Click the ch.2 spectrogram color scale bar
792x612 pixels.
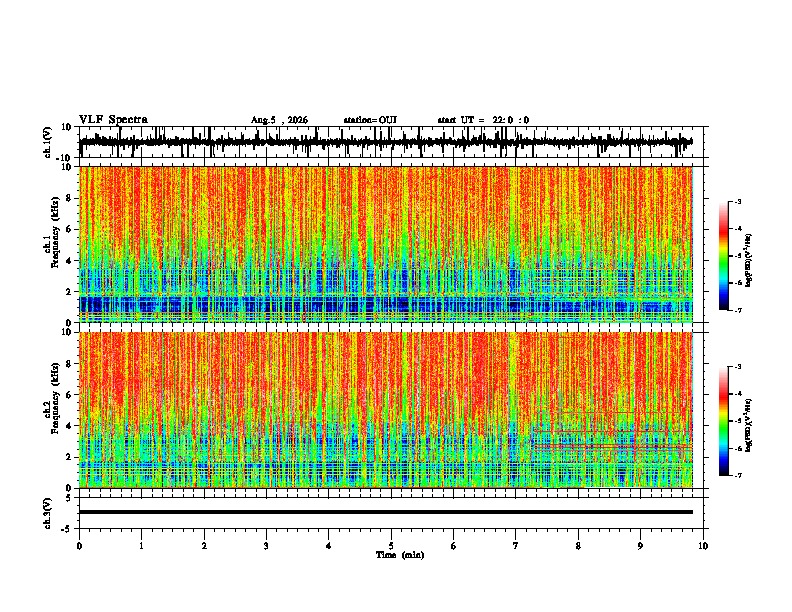pyautogui.click(x=724, y=421)
